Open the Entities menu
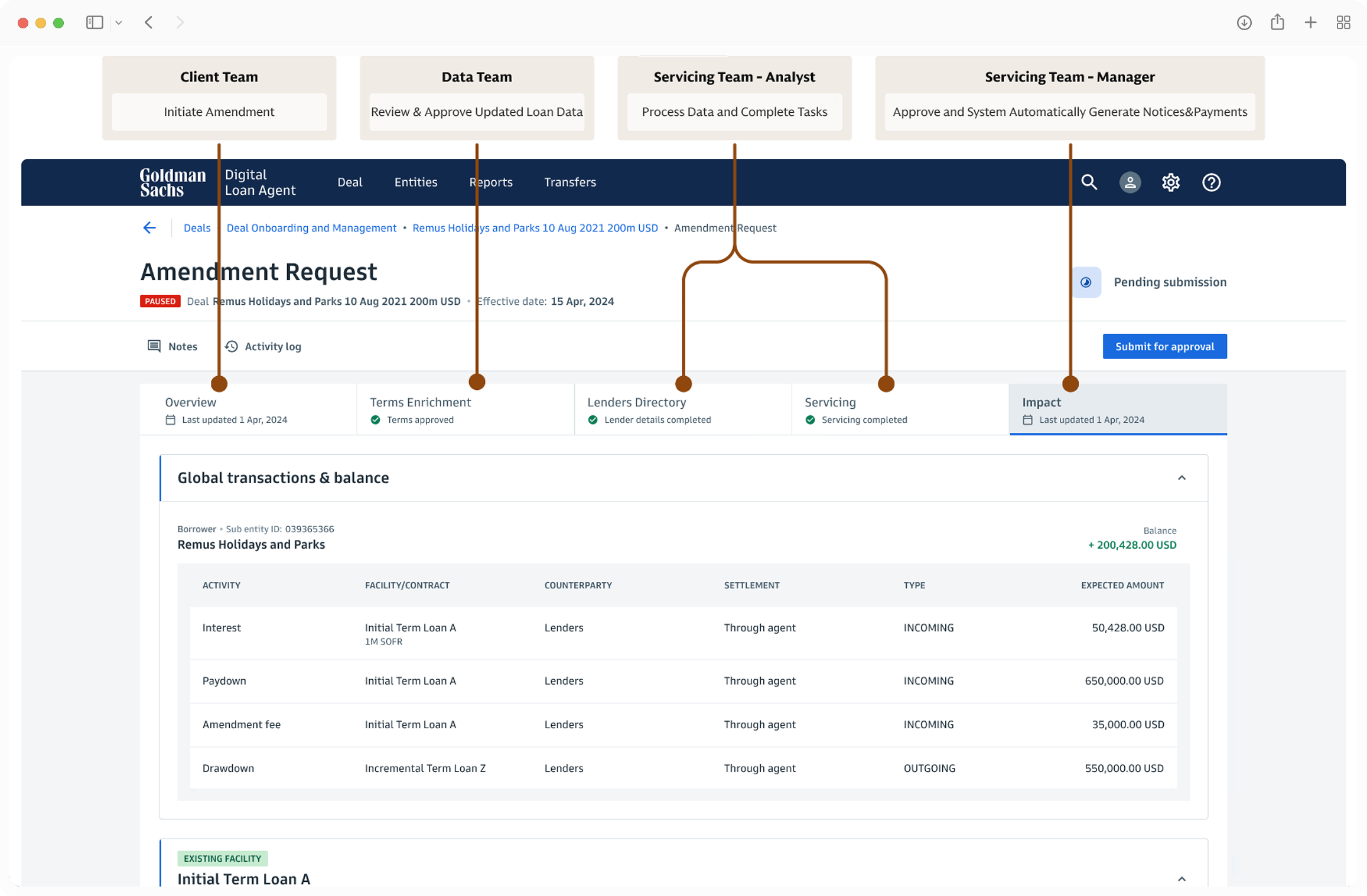 tap(416, 182)
